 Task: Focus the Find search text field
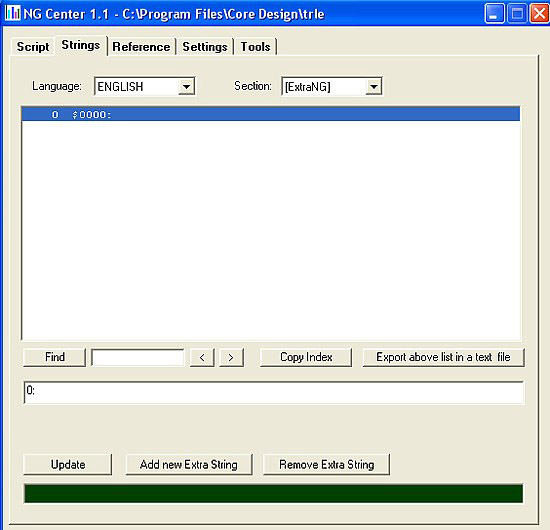click(x=138, y=357)
